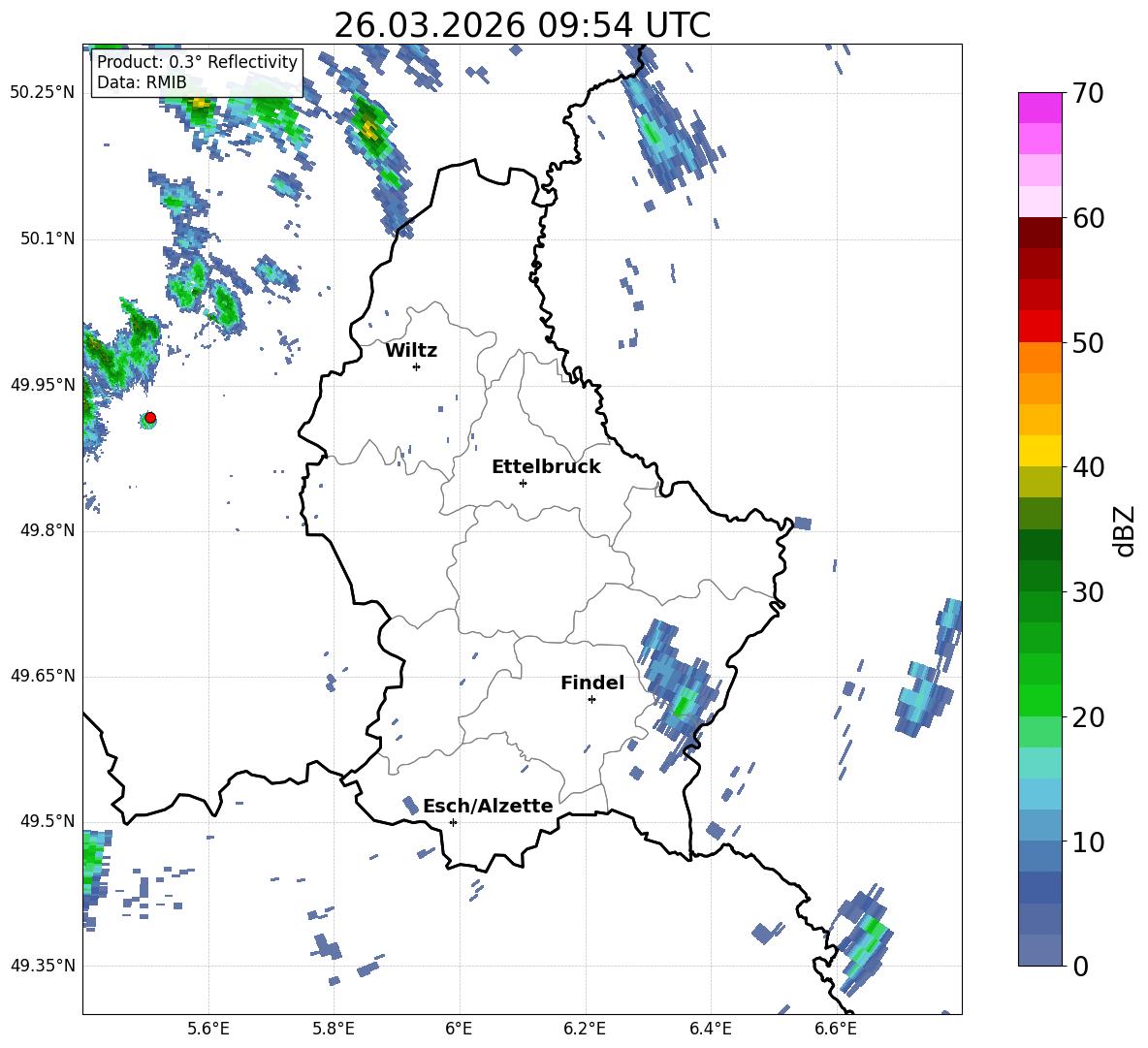This screenshot has width=1148, height=1048.
Task: Click the orange colorbar band above 50
Action: (1039, 358)
